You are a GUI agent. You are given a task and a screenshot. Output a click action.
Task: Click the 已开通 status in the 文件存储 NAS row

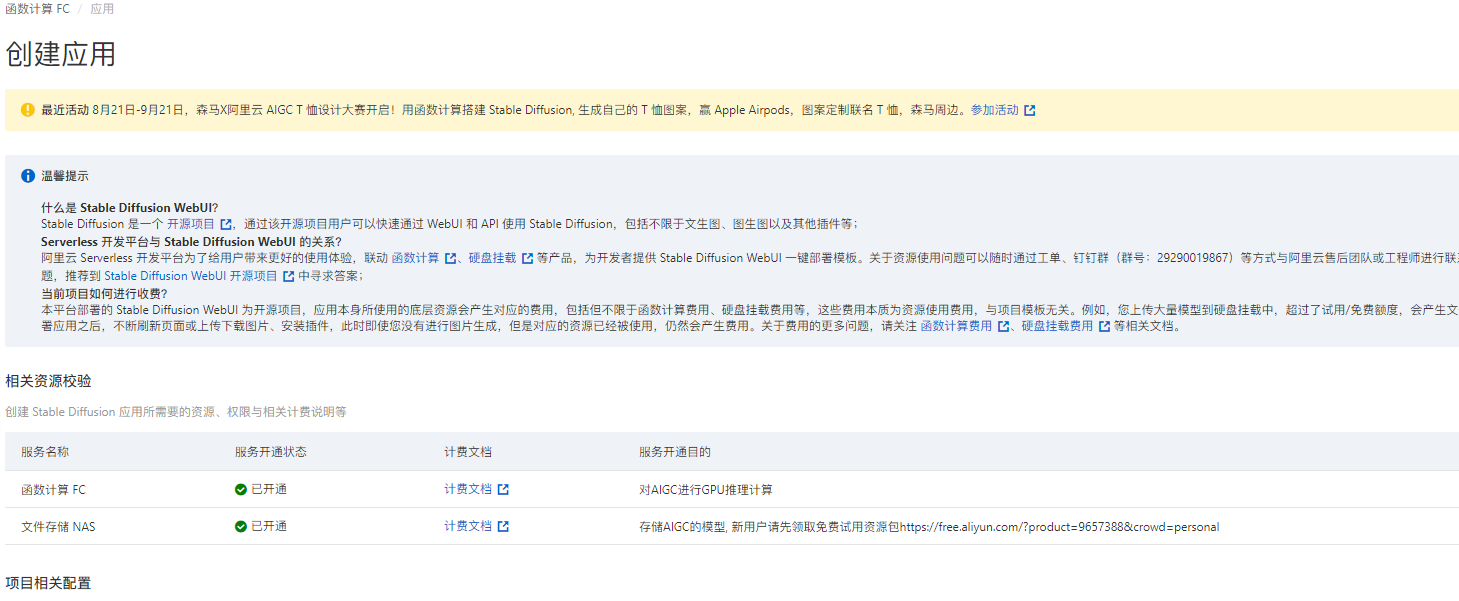point(269,526)
